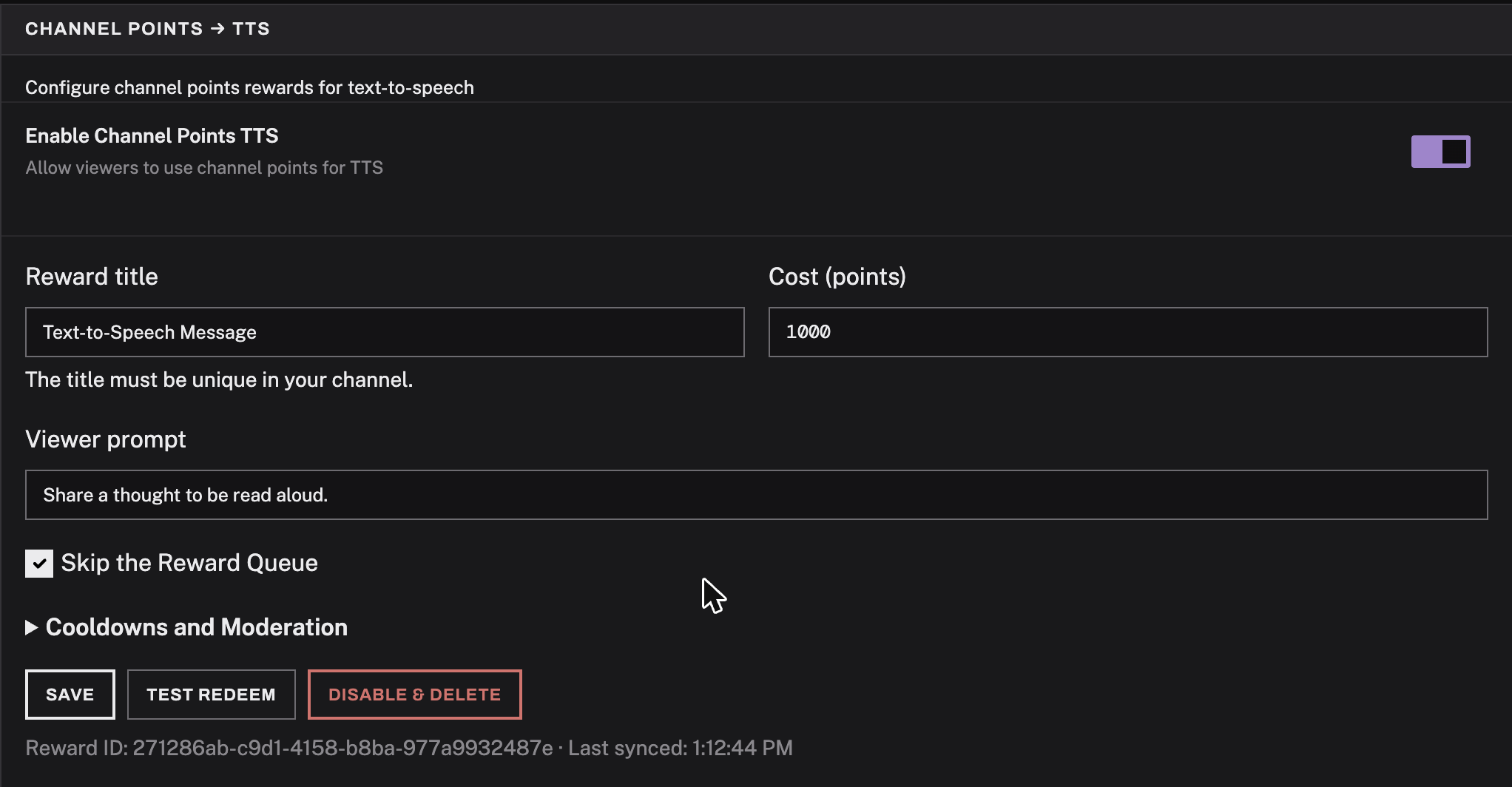Click the Reward ID and last synced text
This screenshot has width=1512, height=787.
click(x=409, y=748)
